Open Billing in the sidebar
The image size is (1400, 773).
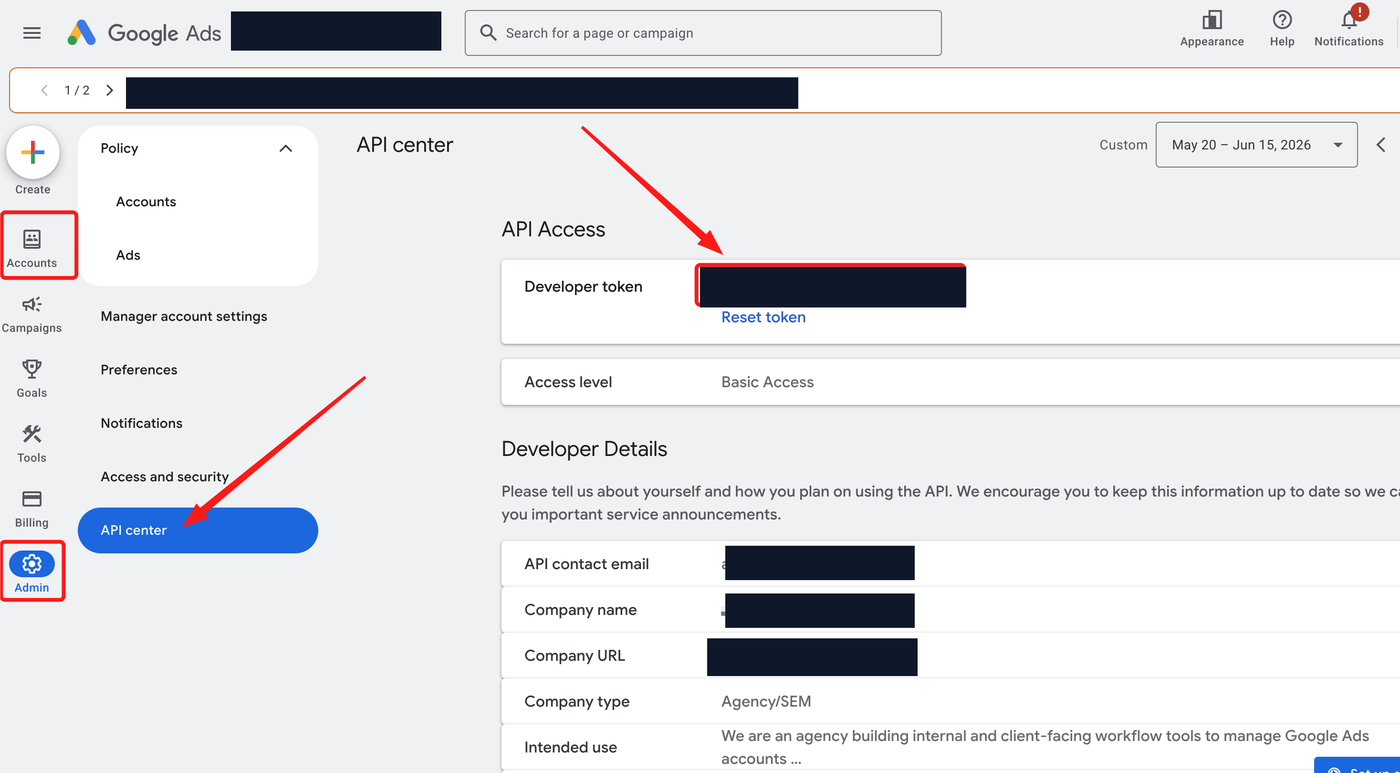(x=32, y=509)
